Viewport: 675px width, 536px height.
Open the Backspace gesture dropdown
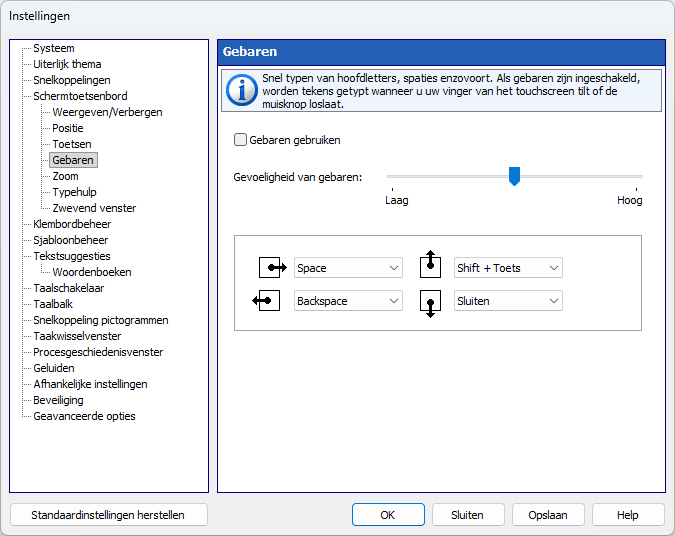pyautogui.click(x=348, y=301)
